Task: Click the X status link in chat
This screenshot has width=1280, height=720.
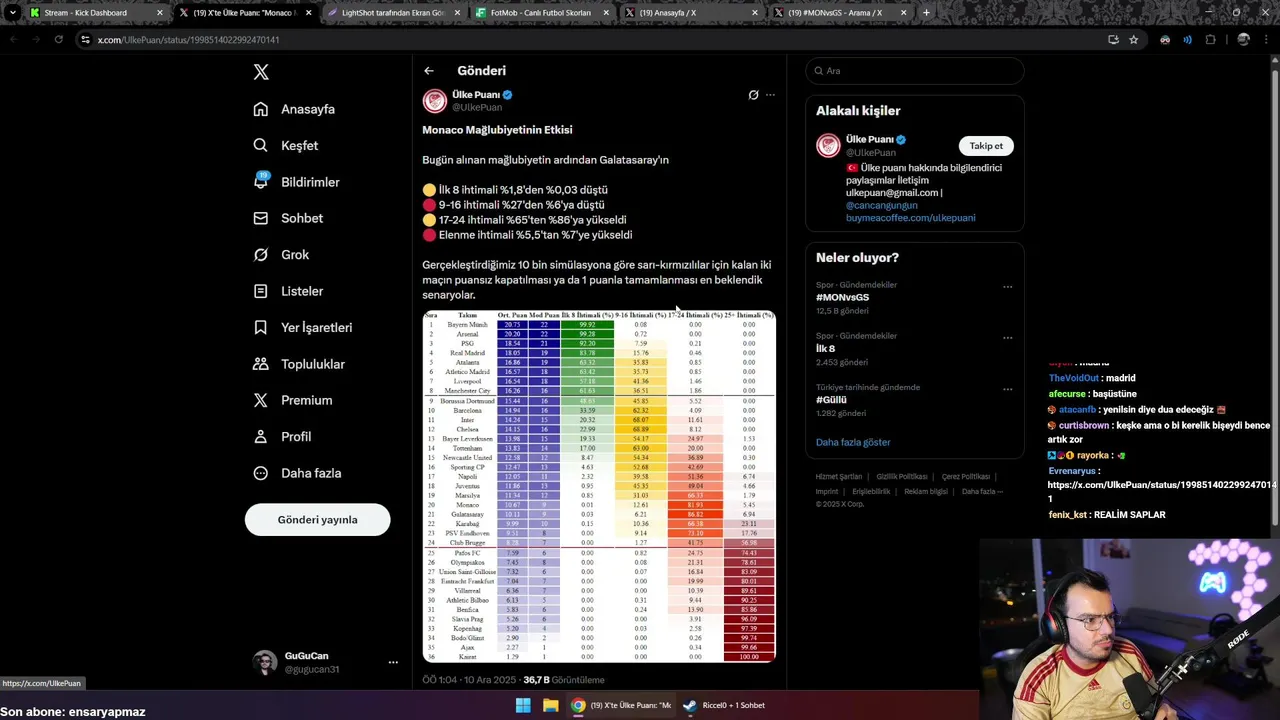Action: (1162, 490)
